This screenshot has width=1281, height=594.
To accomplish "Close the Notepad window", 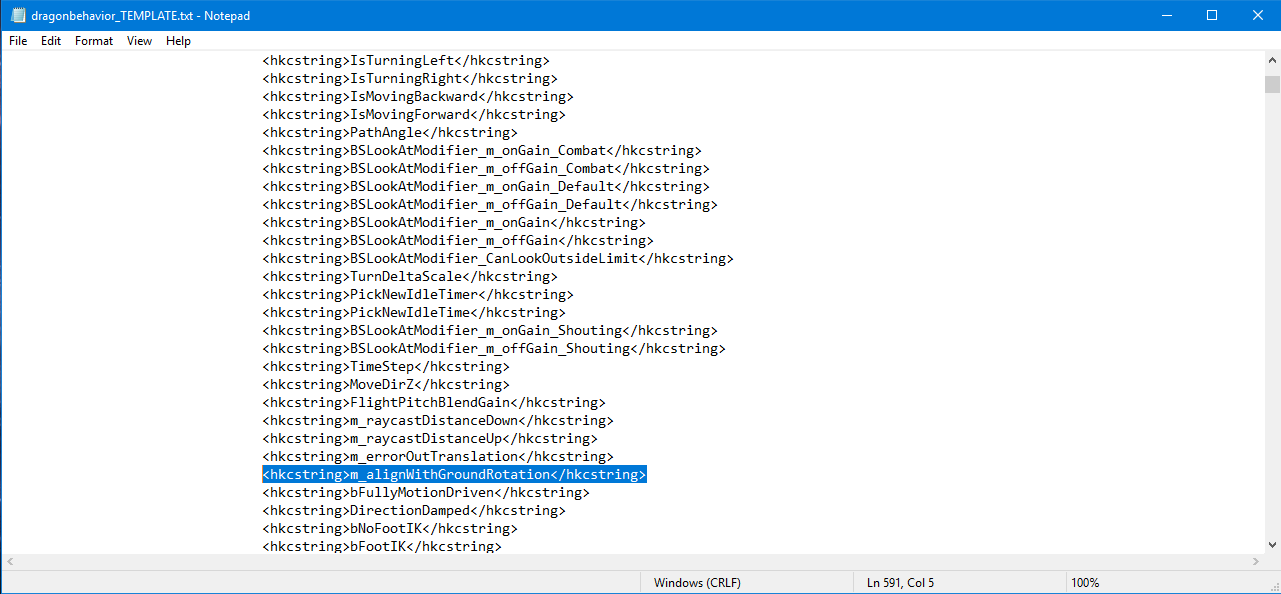I will [x=1257, y=16].
